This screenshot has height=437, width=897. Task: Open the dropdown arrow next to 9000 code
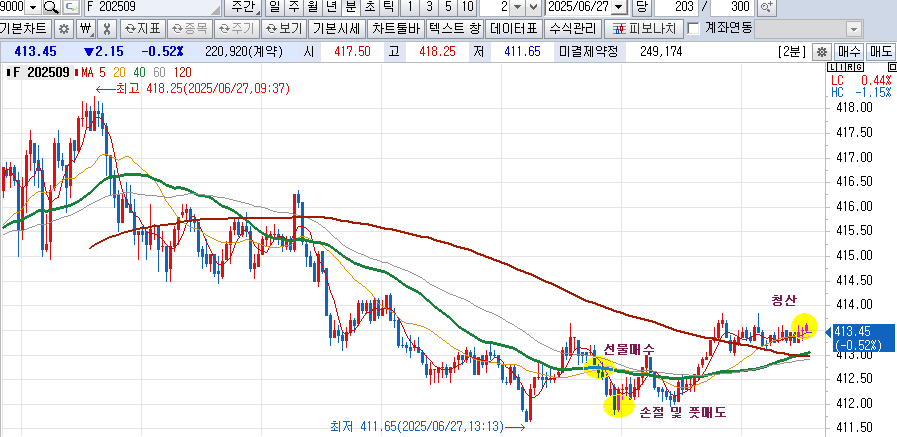(x=33, y=7)
